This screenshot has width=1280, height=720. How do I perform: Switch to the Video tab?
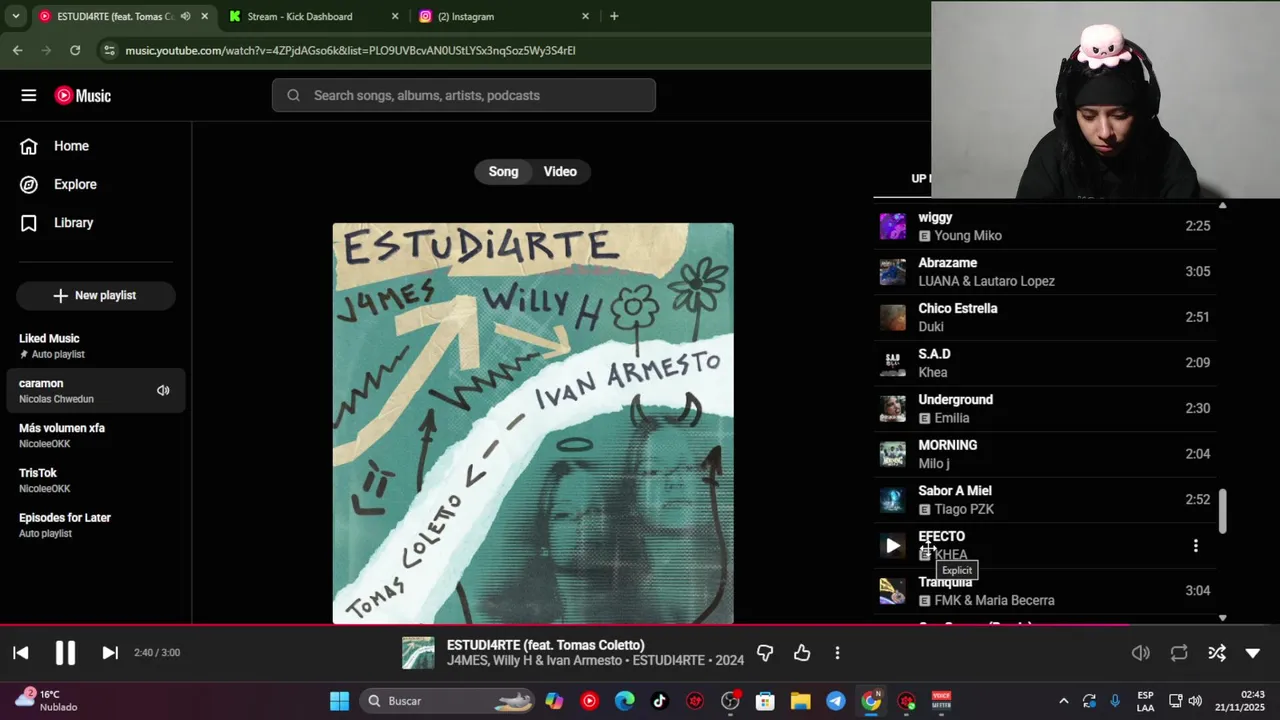560,172
